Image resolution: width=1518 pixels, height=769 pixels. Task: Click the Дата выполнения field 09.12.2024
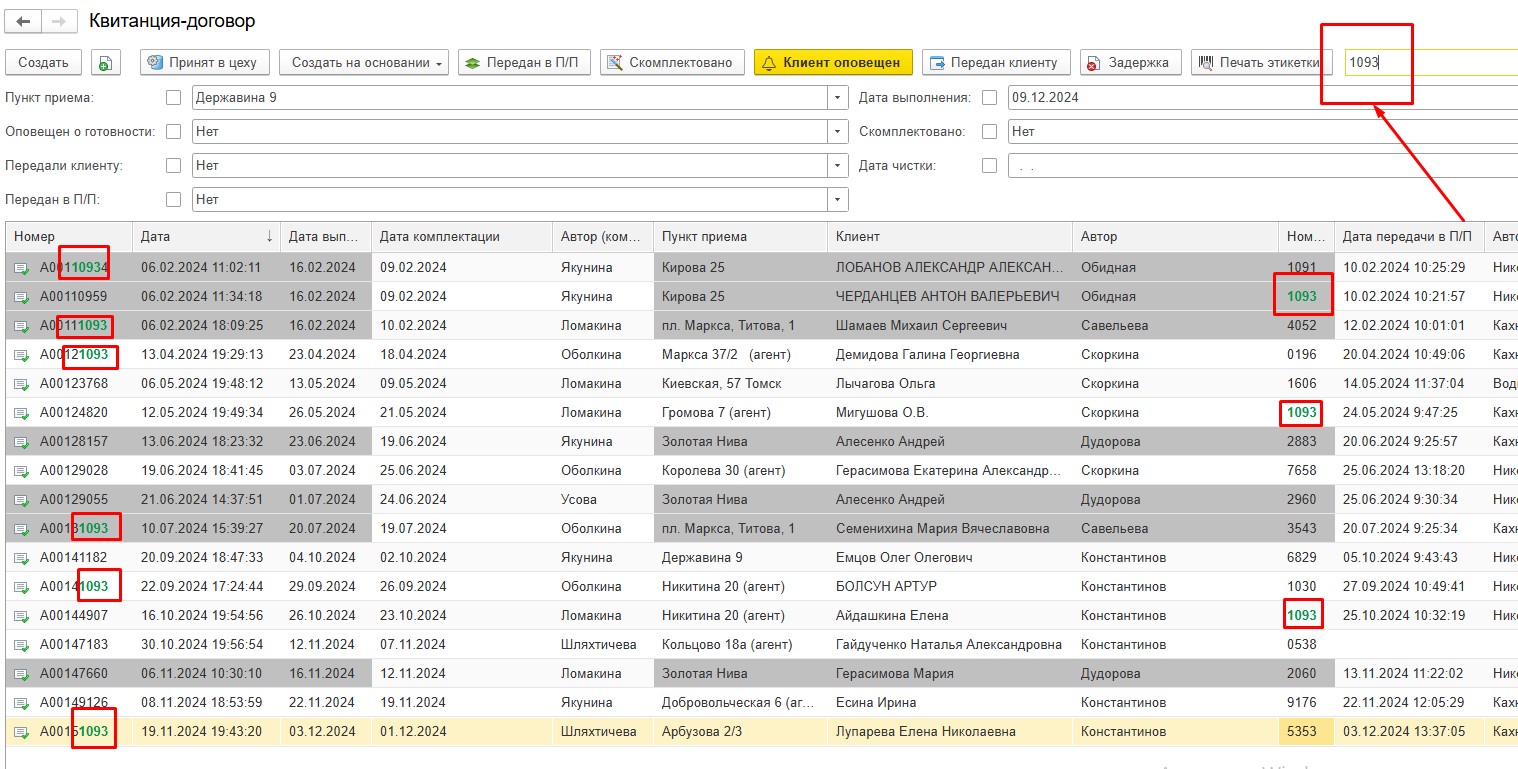coord(1262,98)
